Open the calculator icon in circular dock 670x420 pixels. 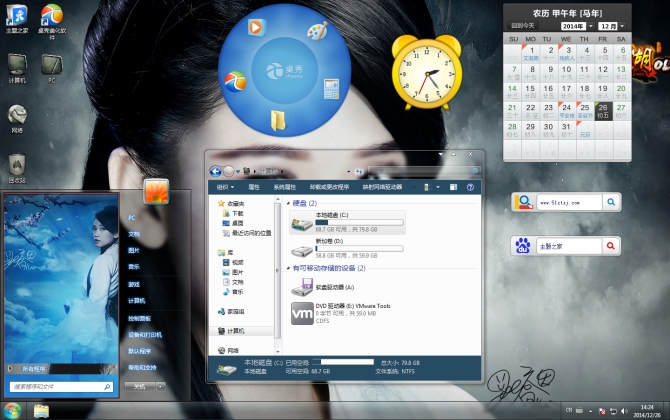332,89
